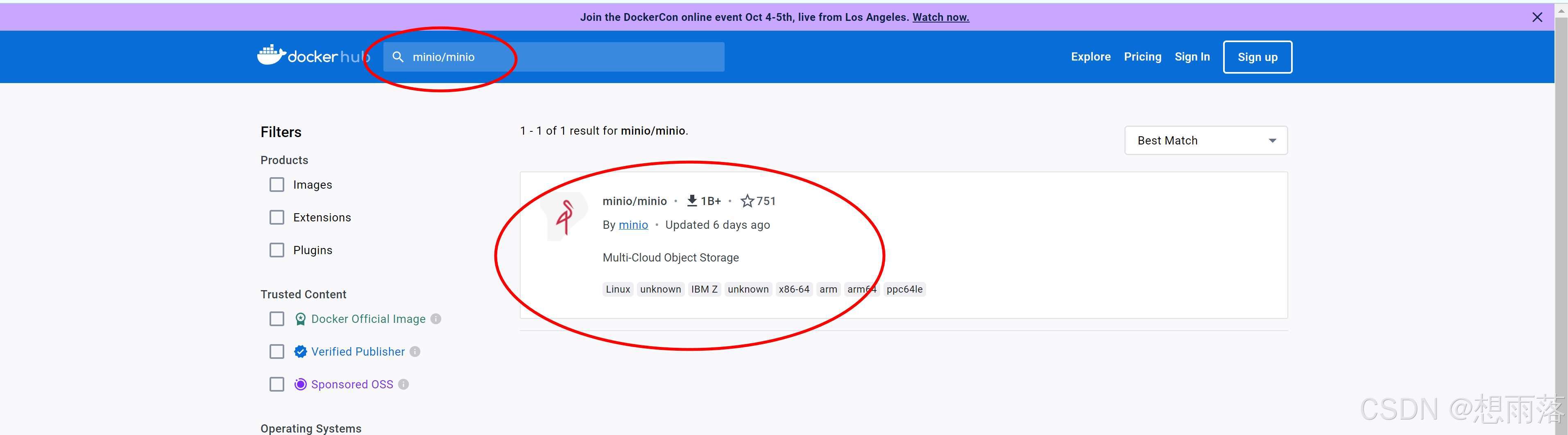Enable the Verified Publisher checkbox
This screenshot has height=435, width=1568.
(x=277, y=352)
